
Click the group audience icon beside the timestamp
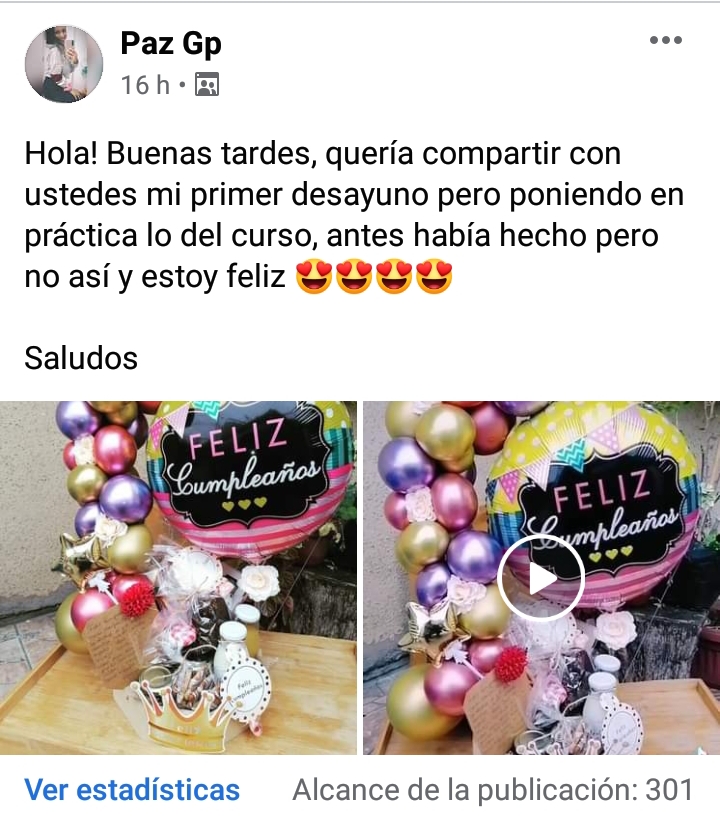(207, 85)
